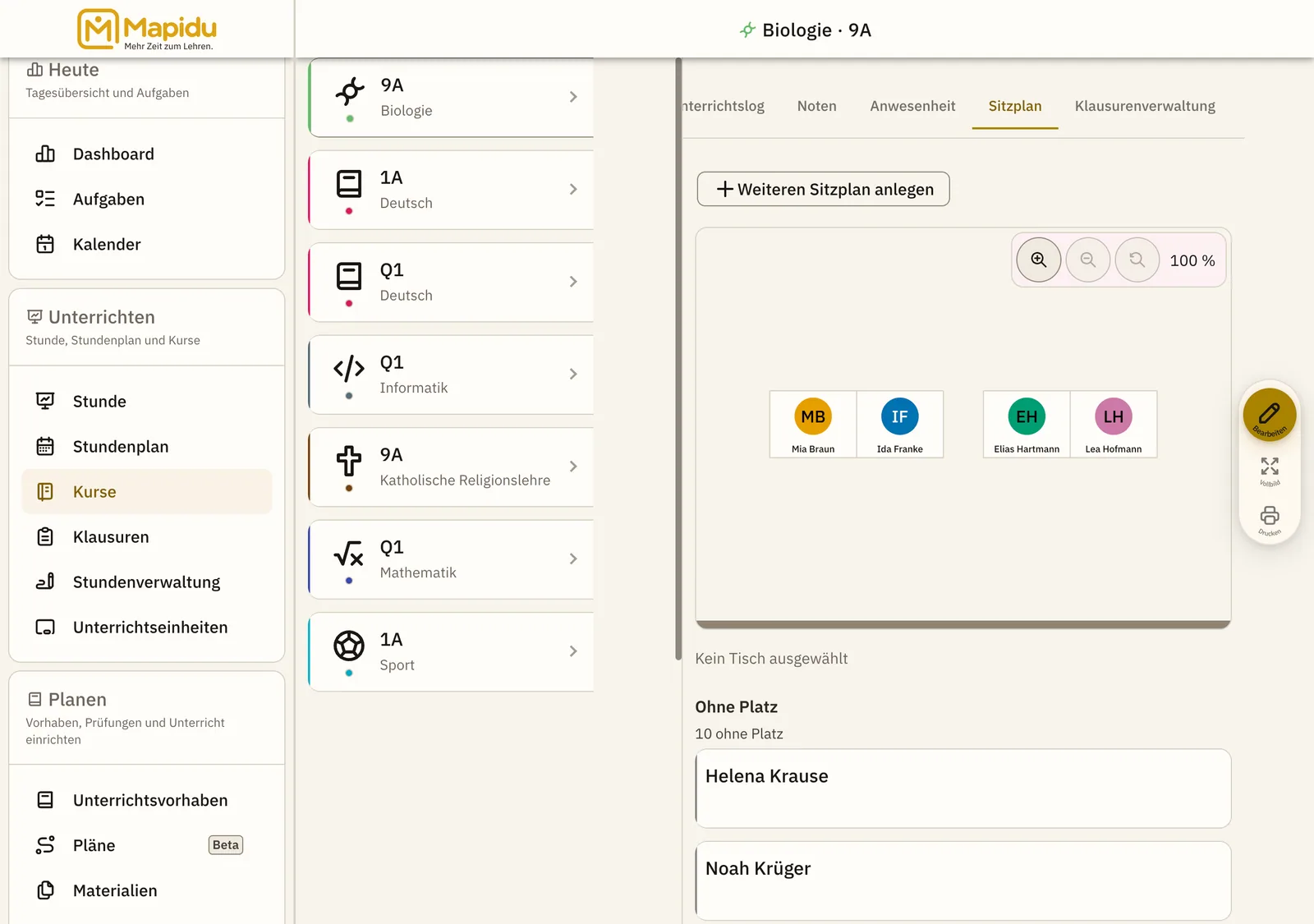Go to Stunde page

(x=146, y=402)
